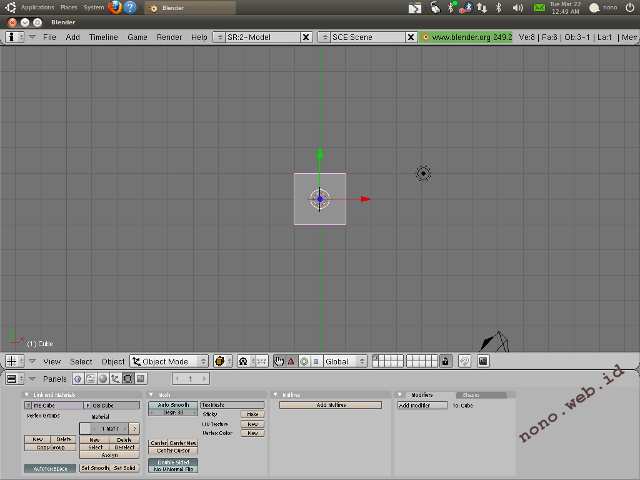Click the red X-axis manipulator arrow
Image resolution: width=640 pixels, height=480 pixels.
(365, 199)
